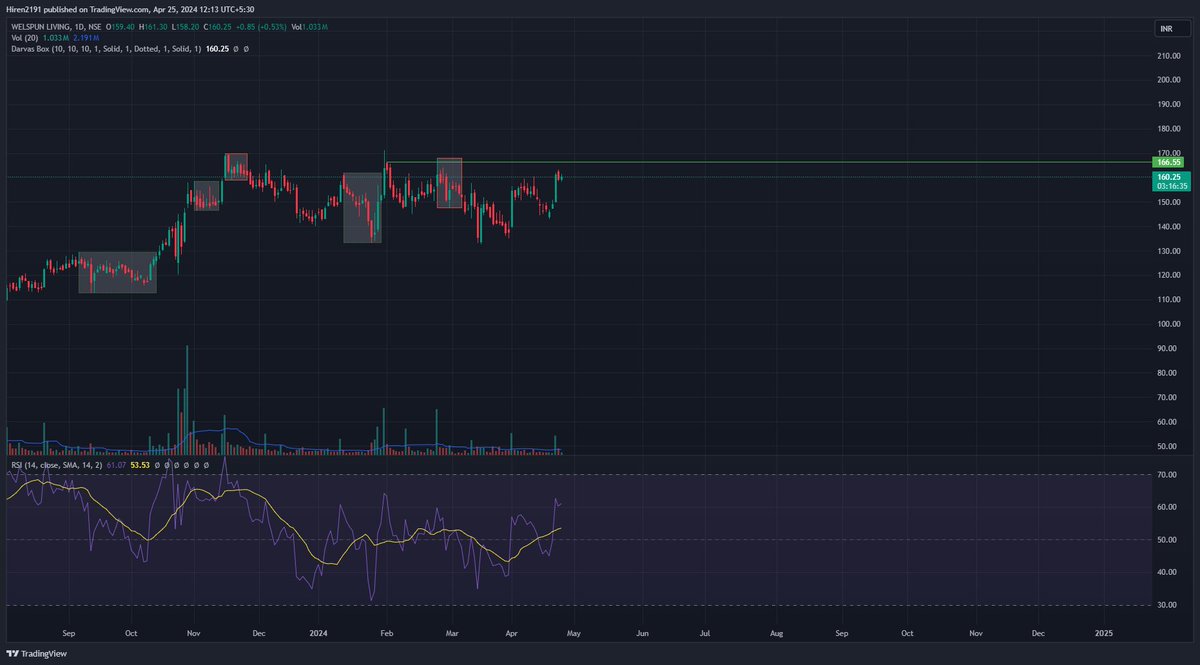
Task: Click the Sep label near chart start
Action: (68, 633)
